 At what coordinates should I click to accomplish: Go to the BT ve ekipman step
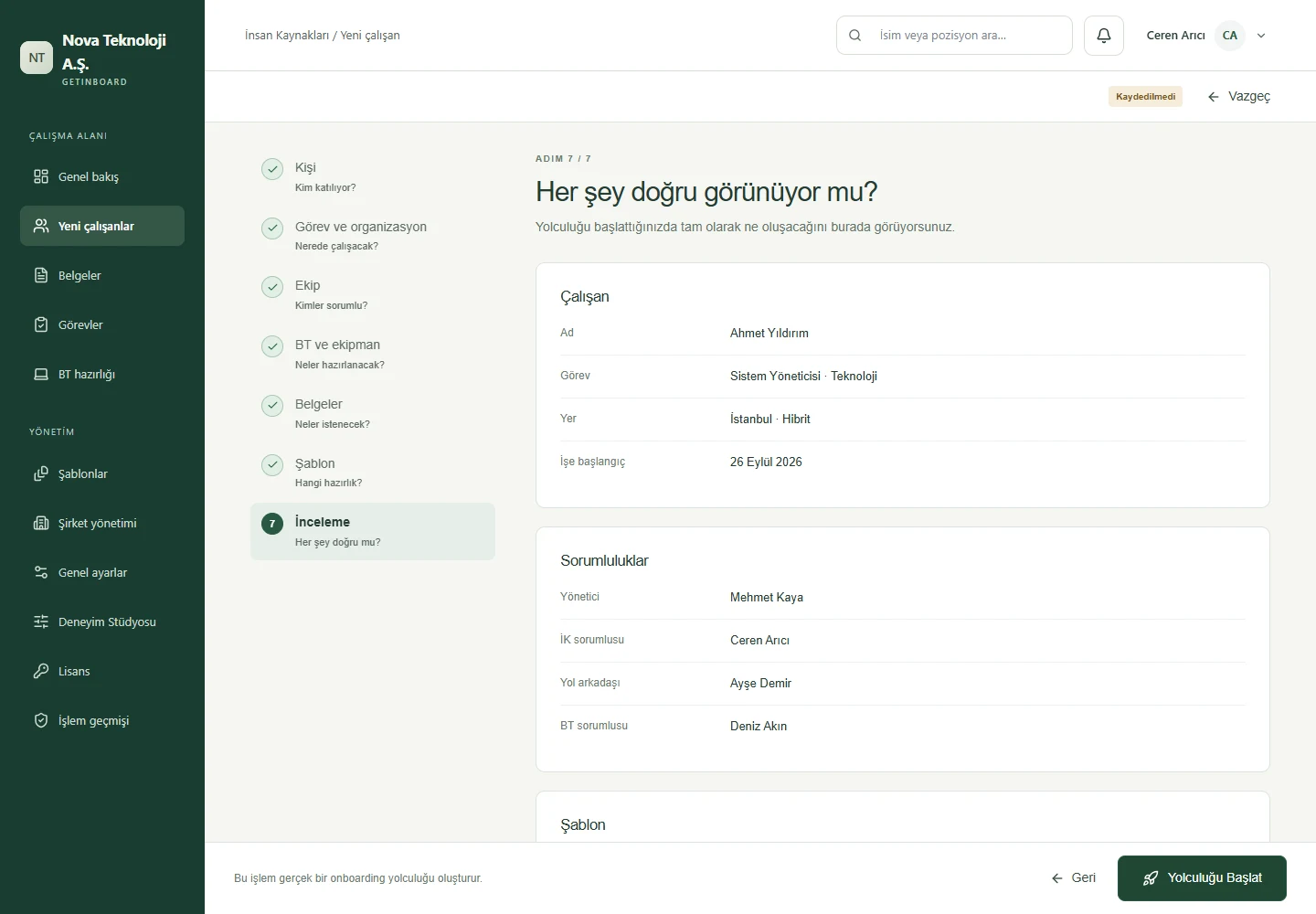point(373,354)
